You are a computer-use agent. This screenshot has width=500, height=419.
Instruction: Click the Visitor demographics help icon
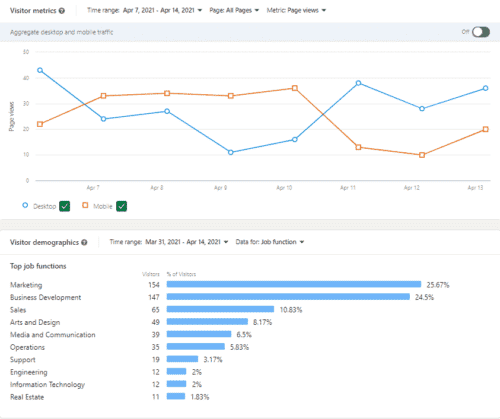(84, 242)
